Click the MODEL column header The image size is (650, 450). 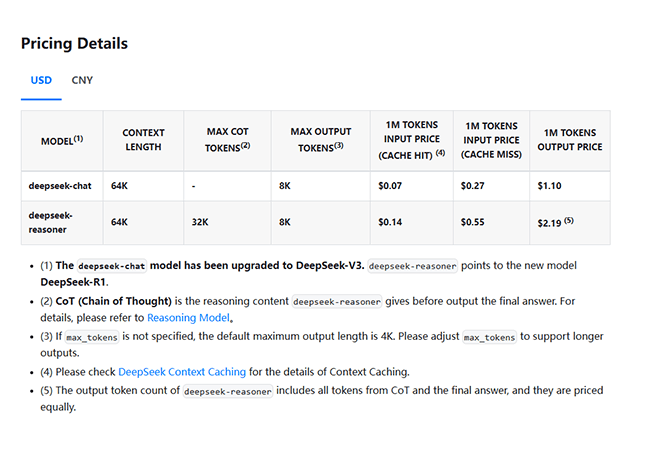click(62, 141)
